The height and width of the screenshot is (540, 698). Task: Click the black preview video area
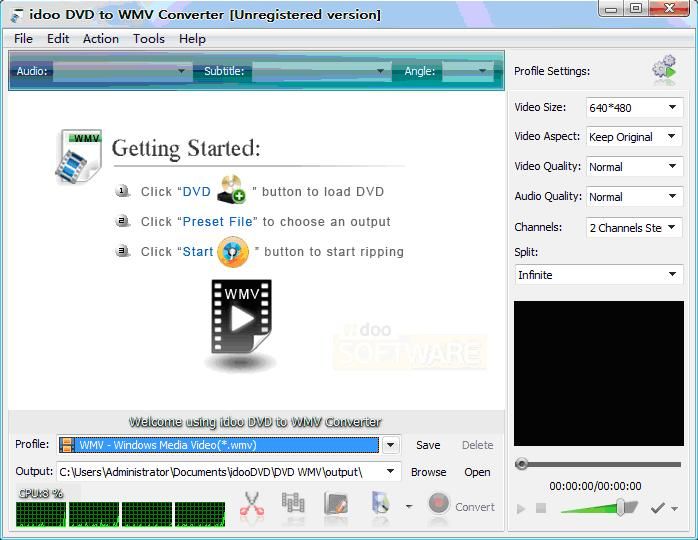(x=599, y=373)
